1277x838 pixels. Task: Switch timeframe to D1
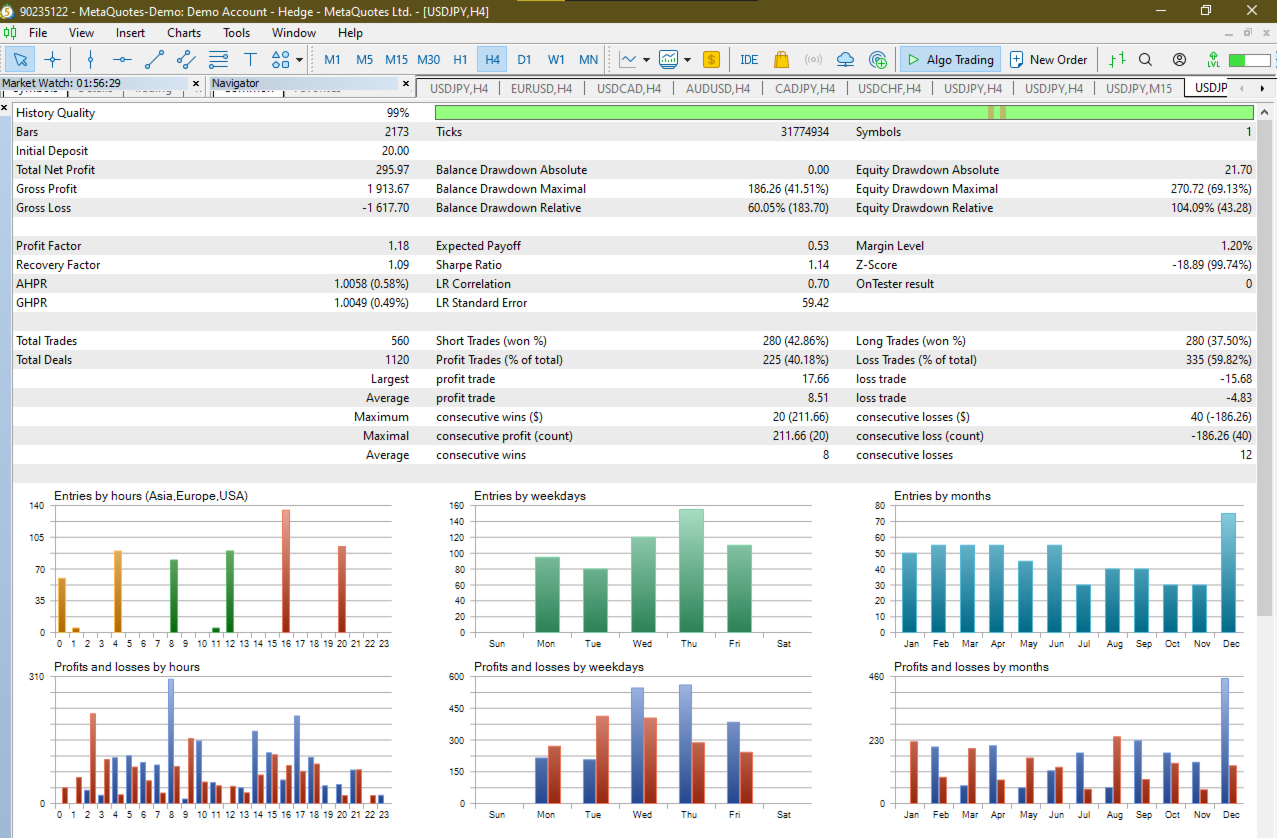524,59
